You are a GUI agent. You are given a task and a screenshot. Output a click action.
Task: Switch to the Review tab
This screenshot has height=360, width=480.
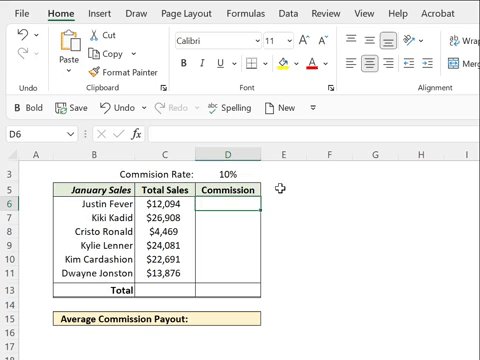pos(326,14)
